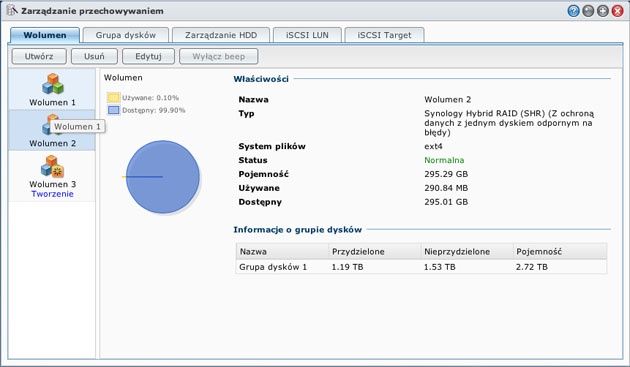Sort by the Przydzielone column header
The width and height of the screenshot is (630, 367).
point(374,252)
